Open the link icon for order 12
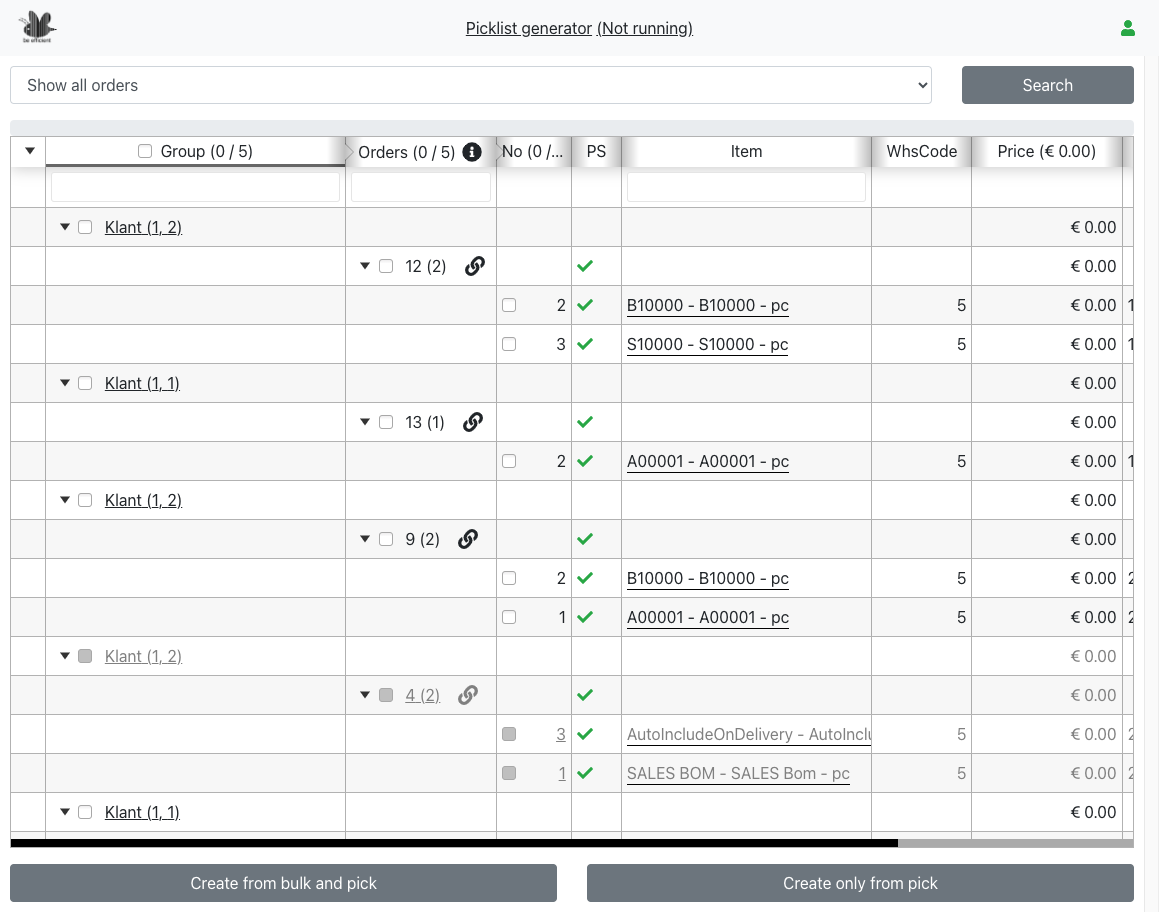Screen dimensions: 1159x912 coord(475,266)
